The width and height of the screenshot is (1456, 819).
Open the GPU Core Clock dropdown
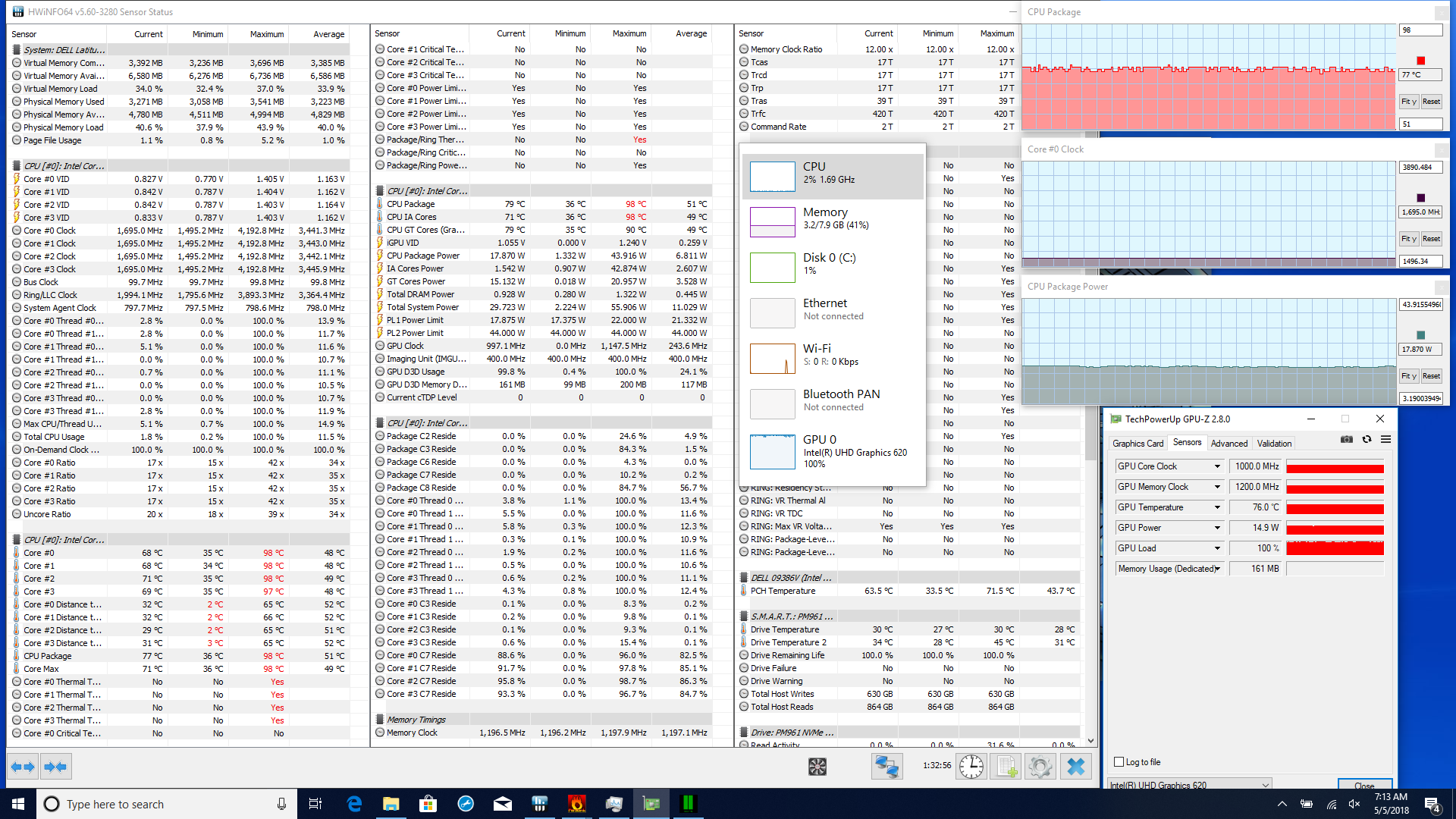[1217, 466]
